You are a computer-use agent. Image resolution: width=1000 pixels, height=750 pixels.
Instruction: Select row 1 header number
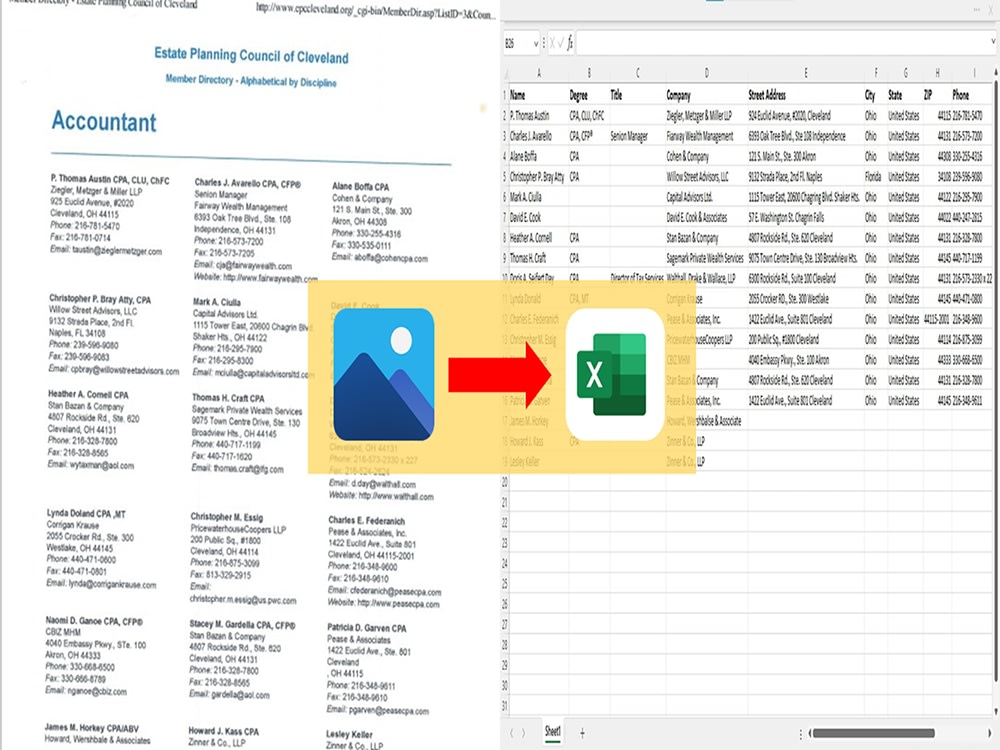pyautogui.click(x=504, y=95)
